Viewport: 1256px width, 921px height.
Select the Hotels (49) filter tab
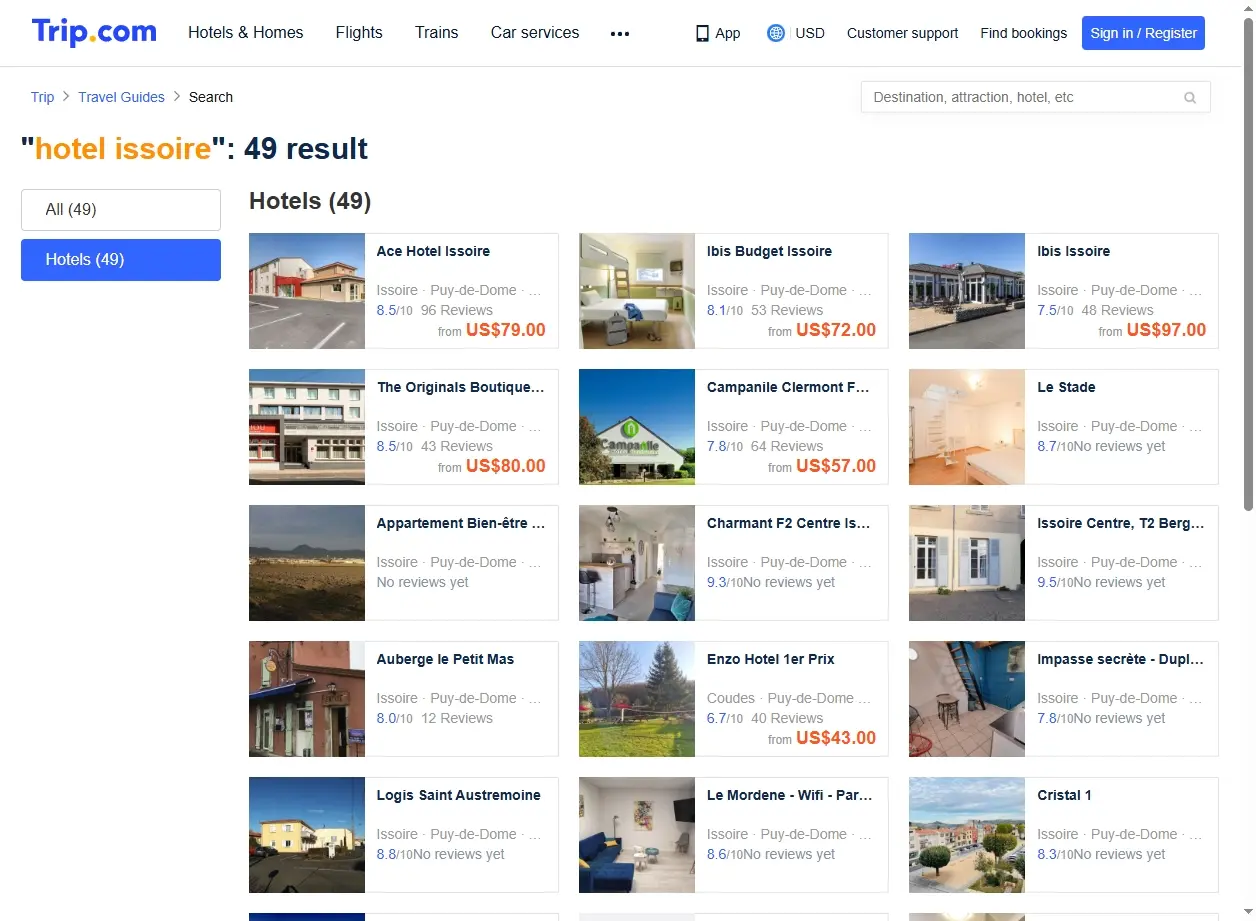pyautogui.click(x=121, y=260)
